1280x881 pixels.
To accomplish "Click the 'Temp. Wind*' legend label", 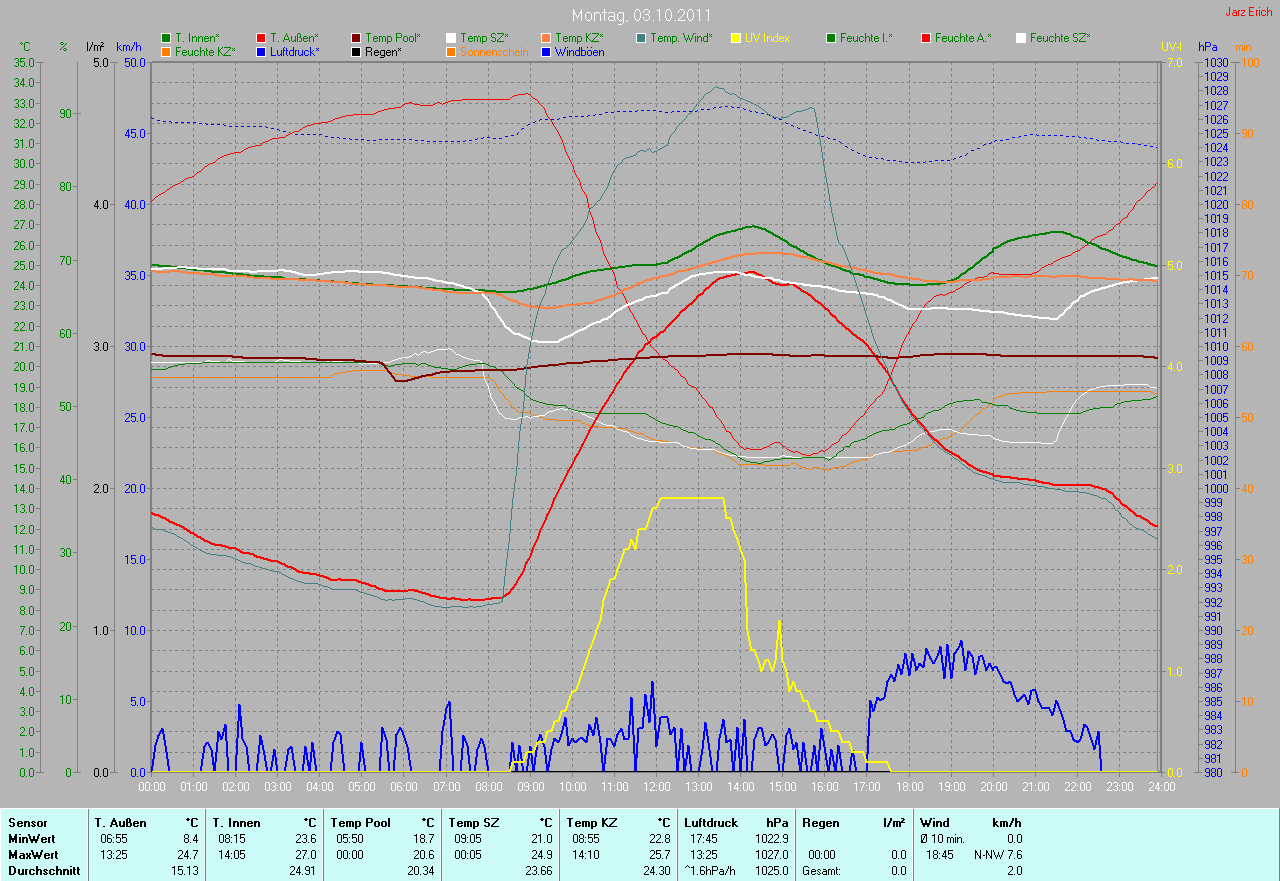I will click(681, 38).
